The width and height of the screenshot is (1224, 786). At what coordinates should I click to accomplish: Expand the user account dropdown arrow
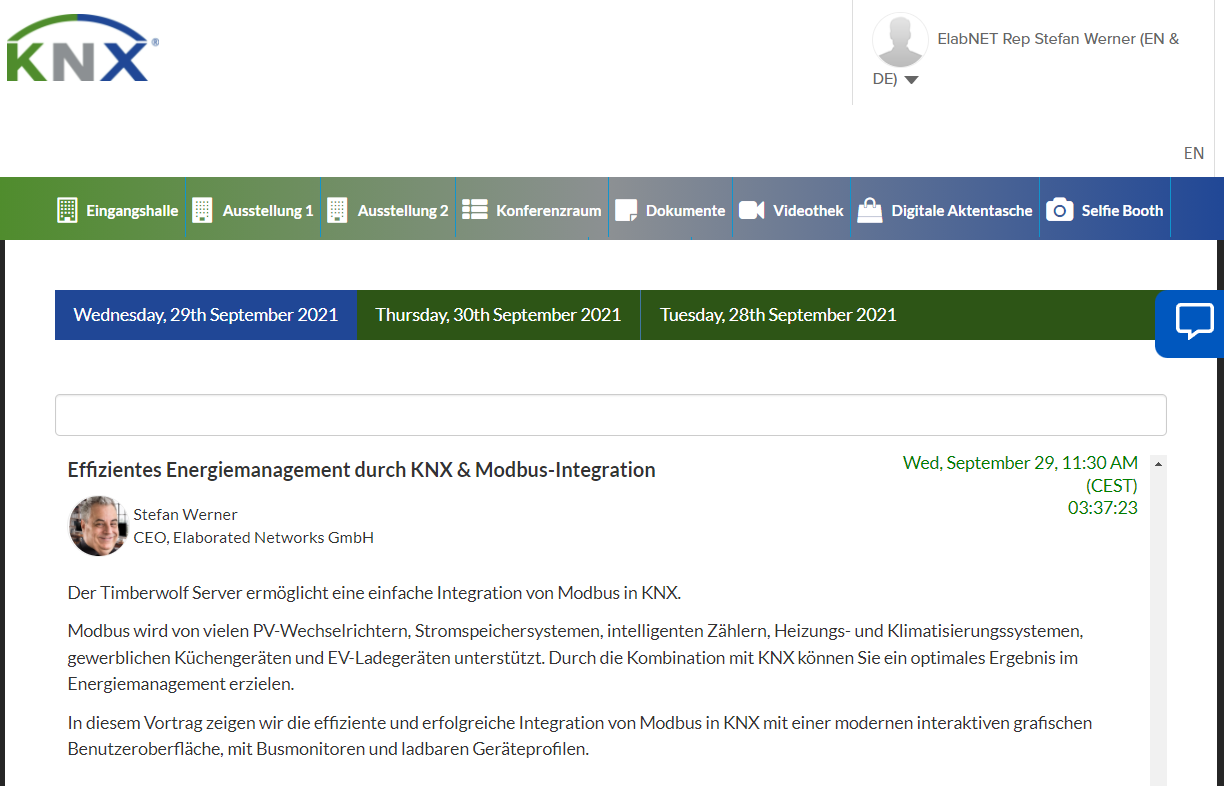click(911, 80)
